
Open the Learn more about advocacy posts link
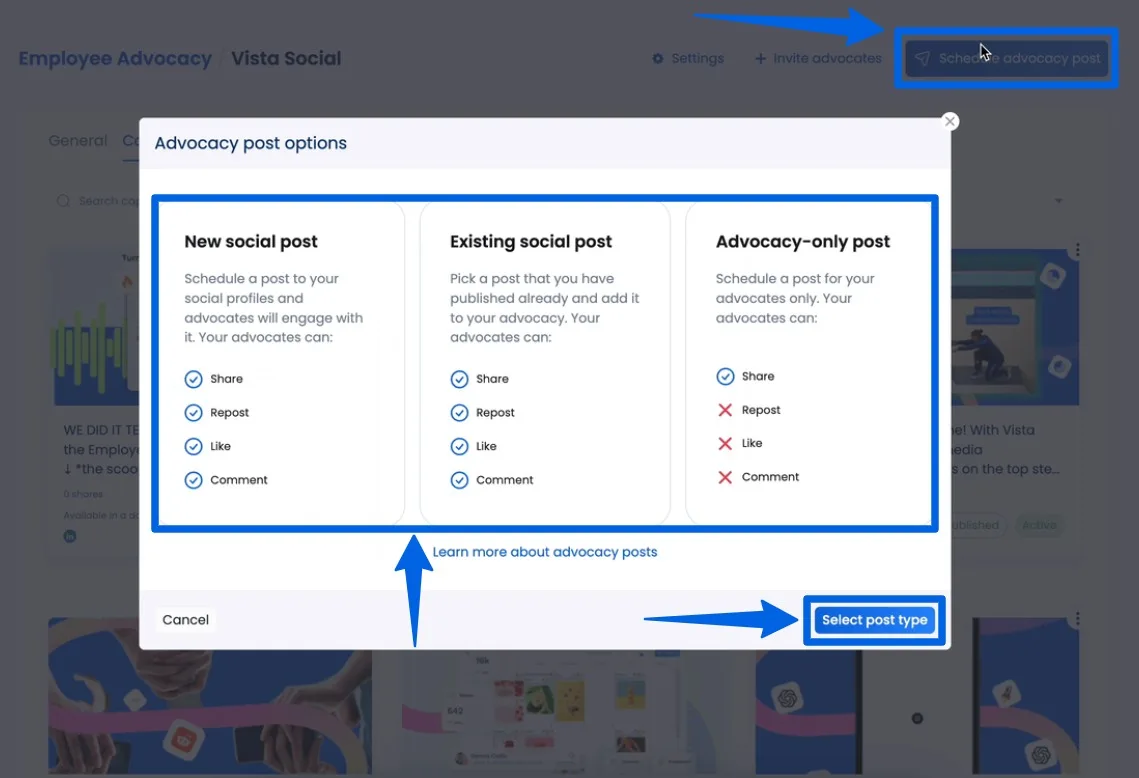(x=545, y=552)
